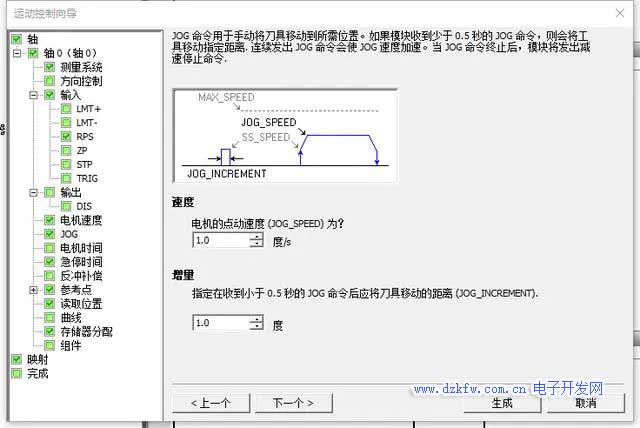Viewport: 640px width, 428px height.
Task: Toggle the RPS input checkbox
Action: click(66, 136)
